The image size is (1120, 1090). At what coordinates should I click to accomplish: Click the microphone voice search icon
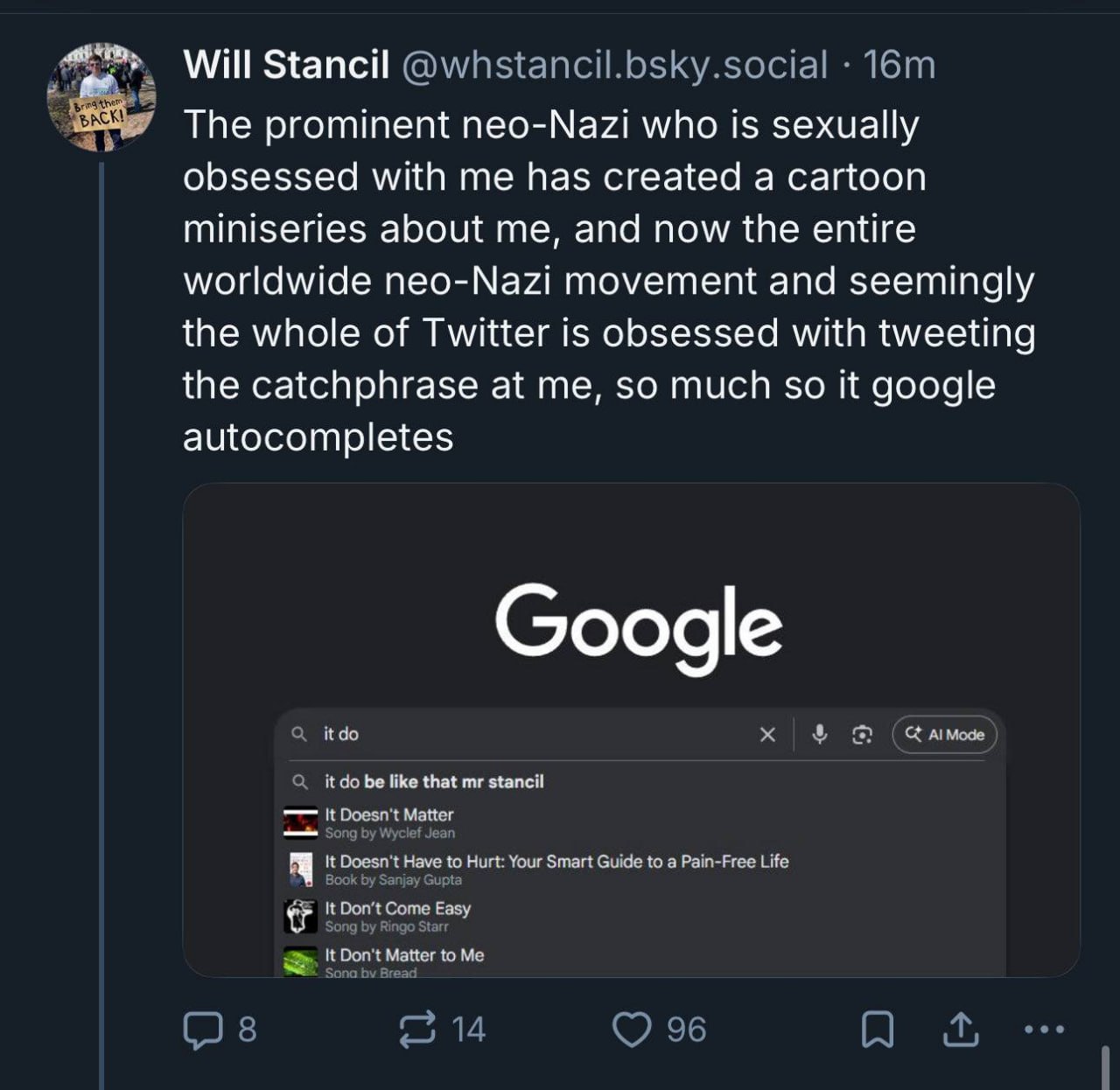point(820,735)
